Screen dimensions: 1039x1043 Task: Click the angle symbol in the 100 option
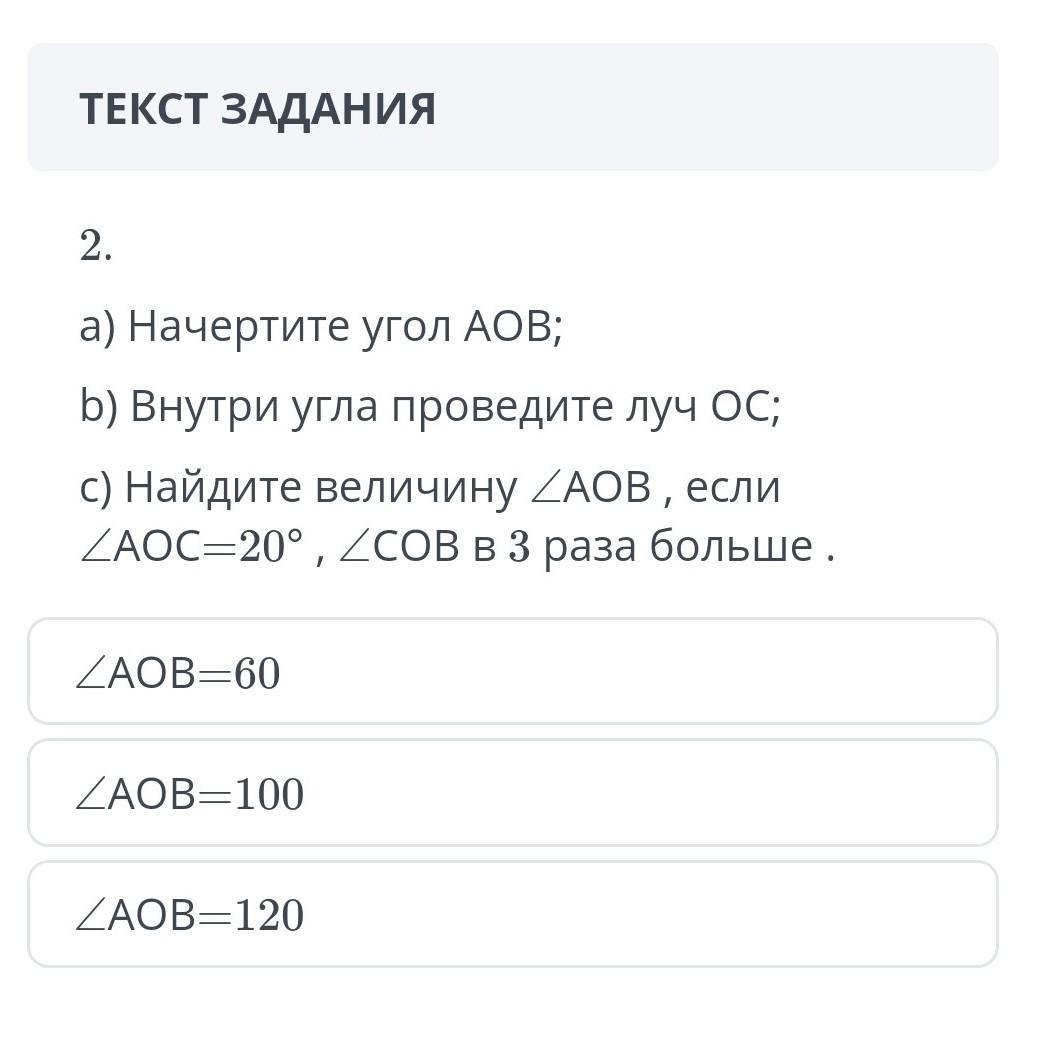click(x=90, y=796)
